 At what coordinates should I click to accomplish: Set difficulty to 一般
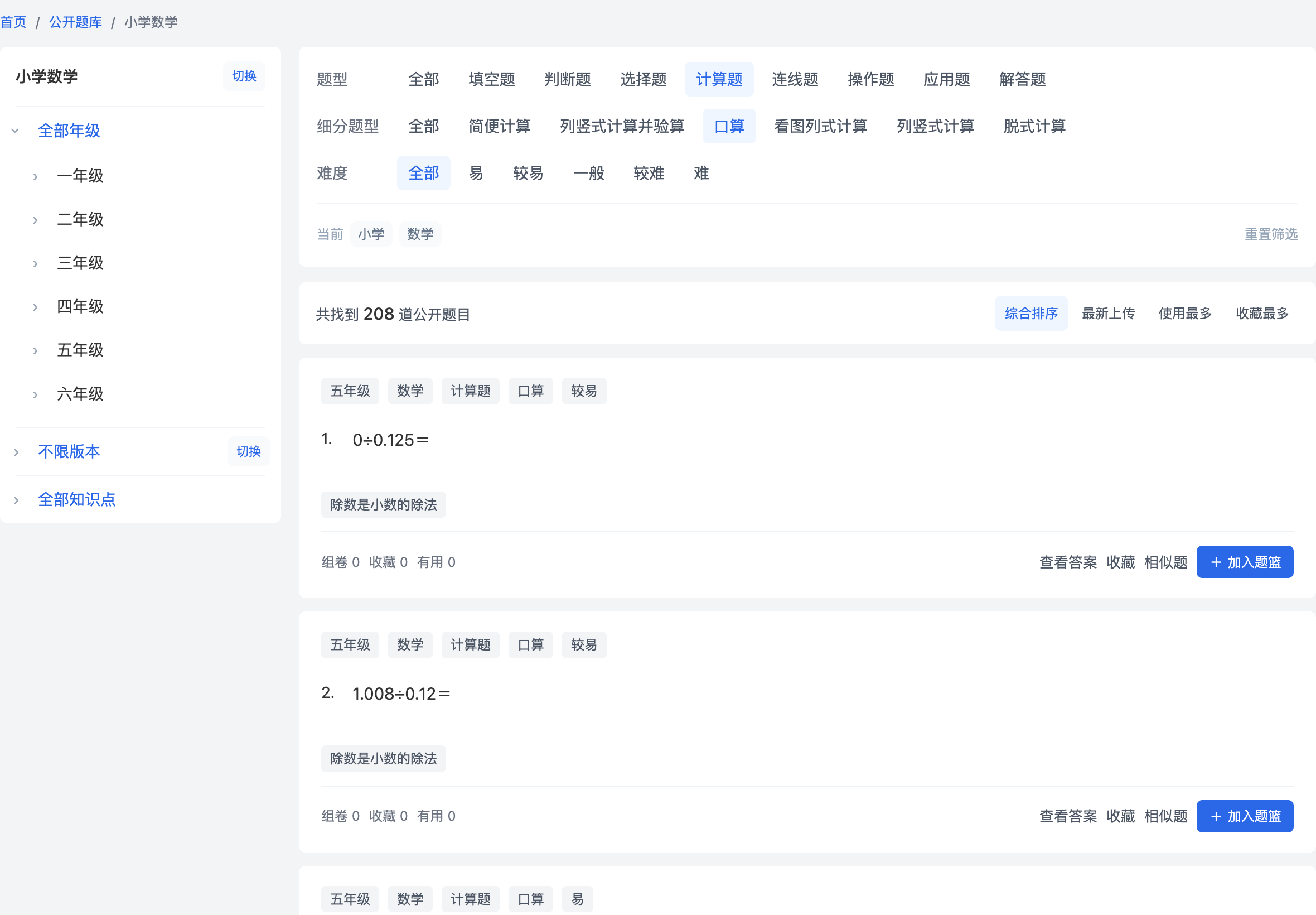pos(588,173)
